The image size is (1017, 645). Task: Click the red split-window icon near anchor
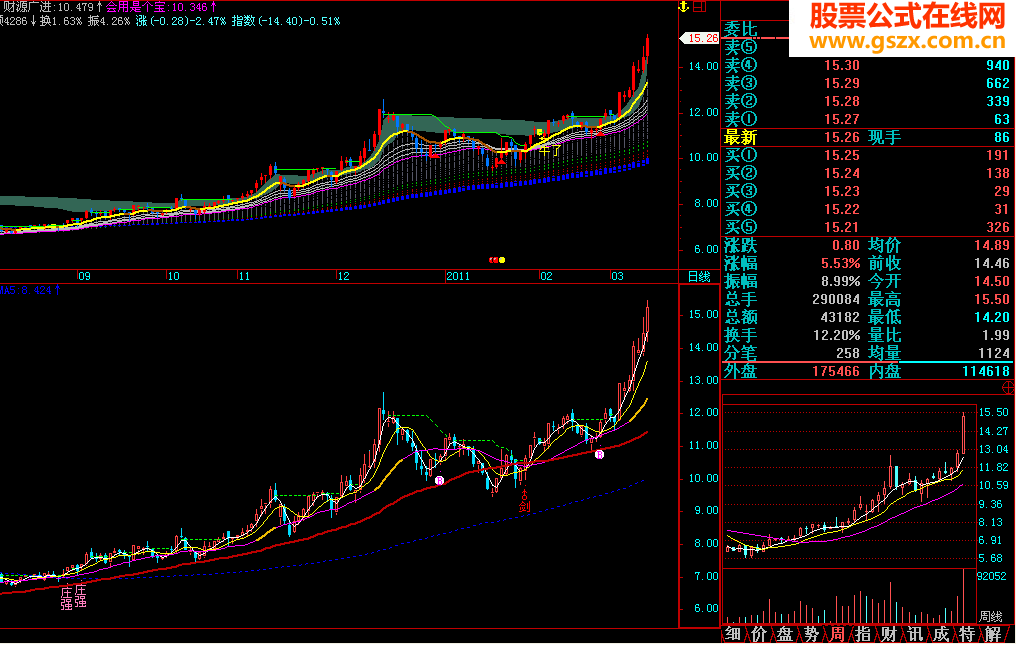(700, 7)
